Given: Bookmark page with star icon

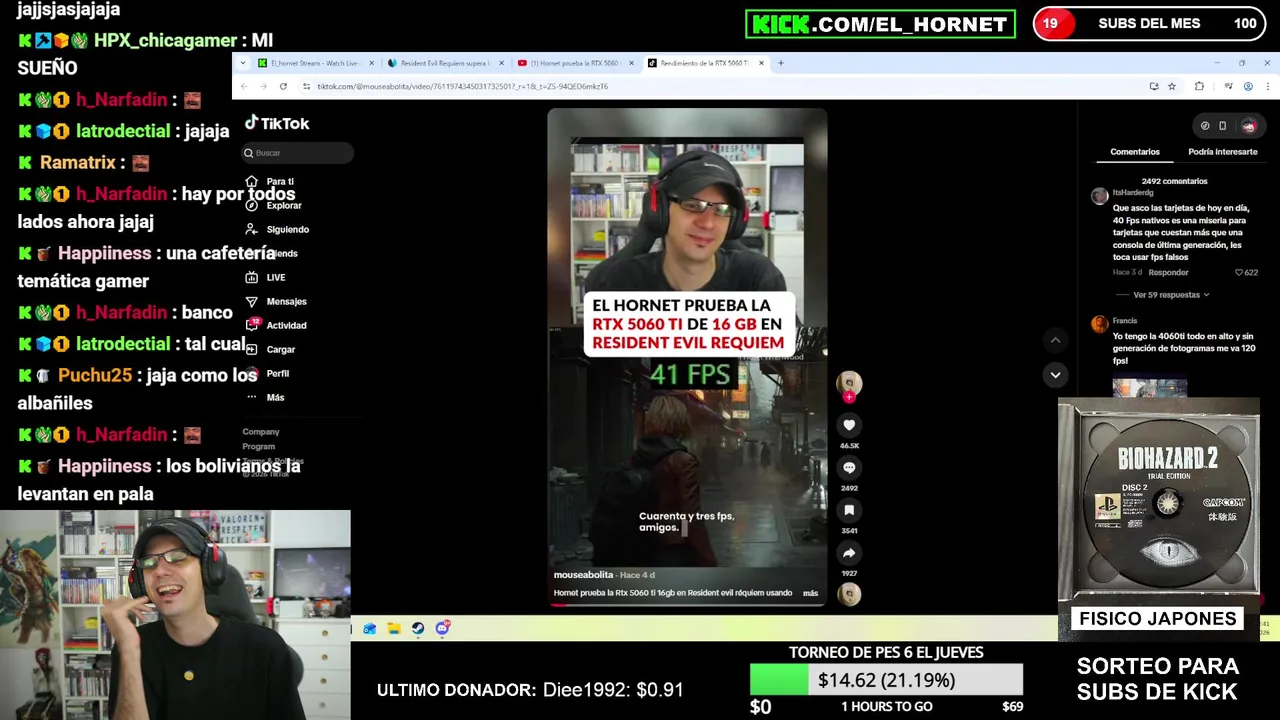Looking at the screenshot, I should tap(1171, 86).
